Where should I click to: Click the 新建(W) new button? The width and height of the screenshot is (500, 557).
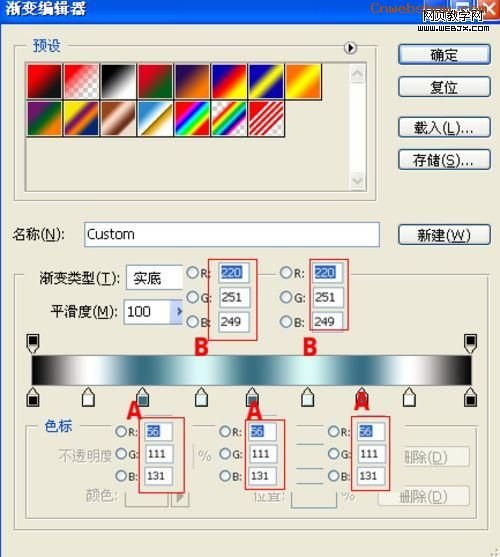point(444,234)
